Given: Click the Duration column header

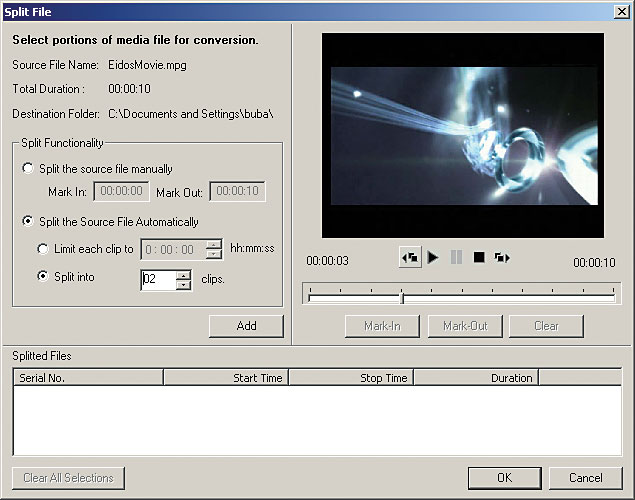Looking at the screenshot, I should pyautogui.click(x=476, y=378).
